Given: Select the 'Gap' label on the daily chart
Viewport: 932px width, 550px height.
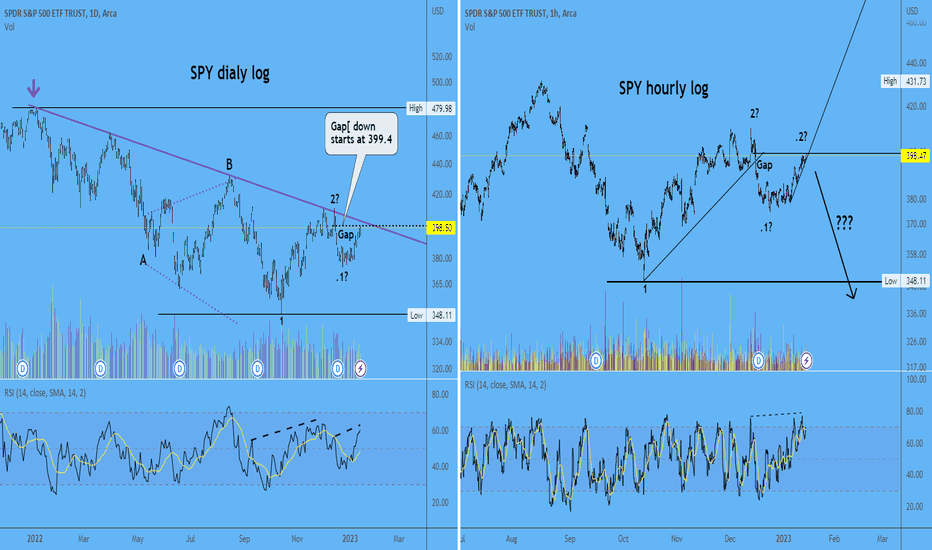Looking at the screenshot, I should point(346,235).
